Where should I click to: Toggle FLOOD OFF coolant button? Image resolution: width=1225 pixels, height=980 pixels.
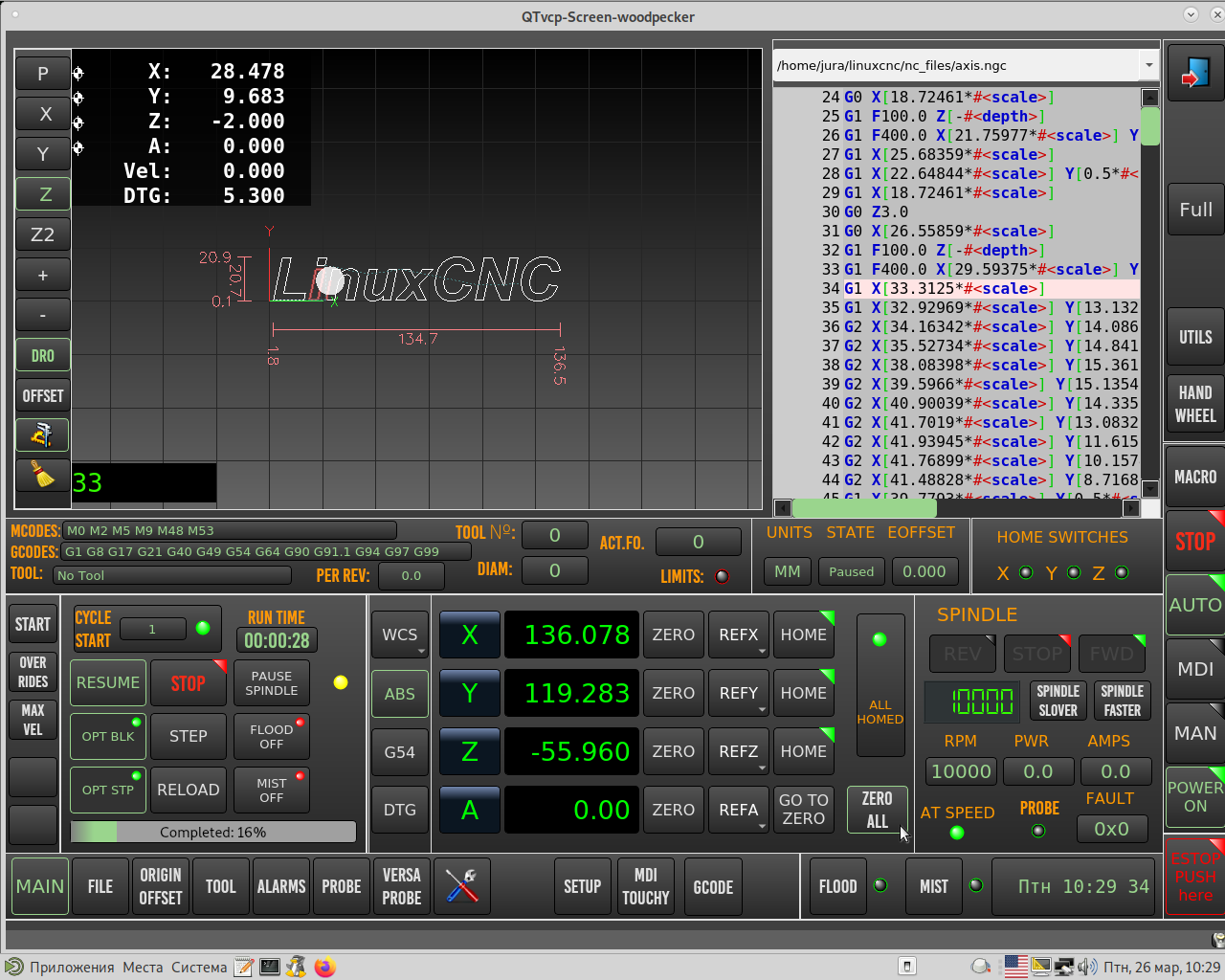pyautogui.click(x=271, y=736)
